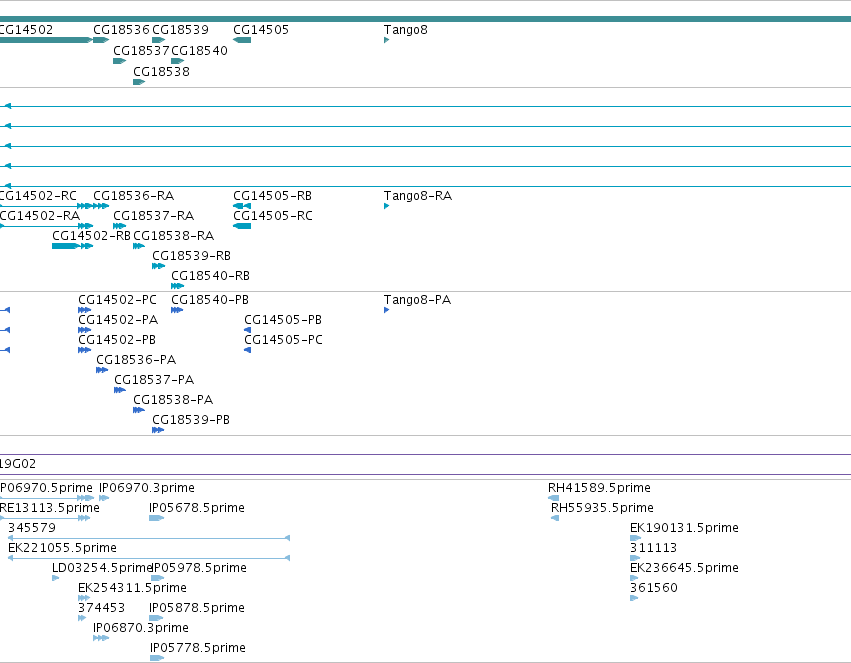Select protein CG14505-PC
Viewport: 851px width, 663px height.
pyautogui.click(x=283, y=340)
